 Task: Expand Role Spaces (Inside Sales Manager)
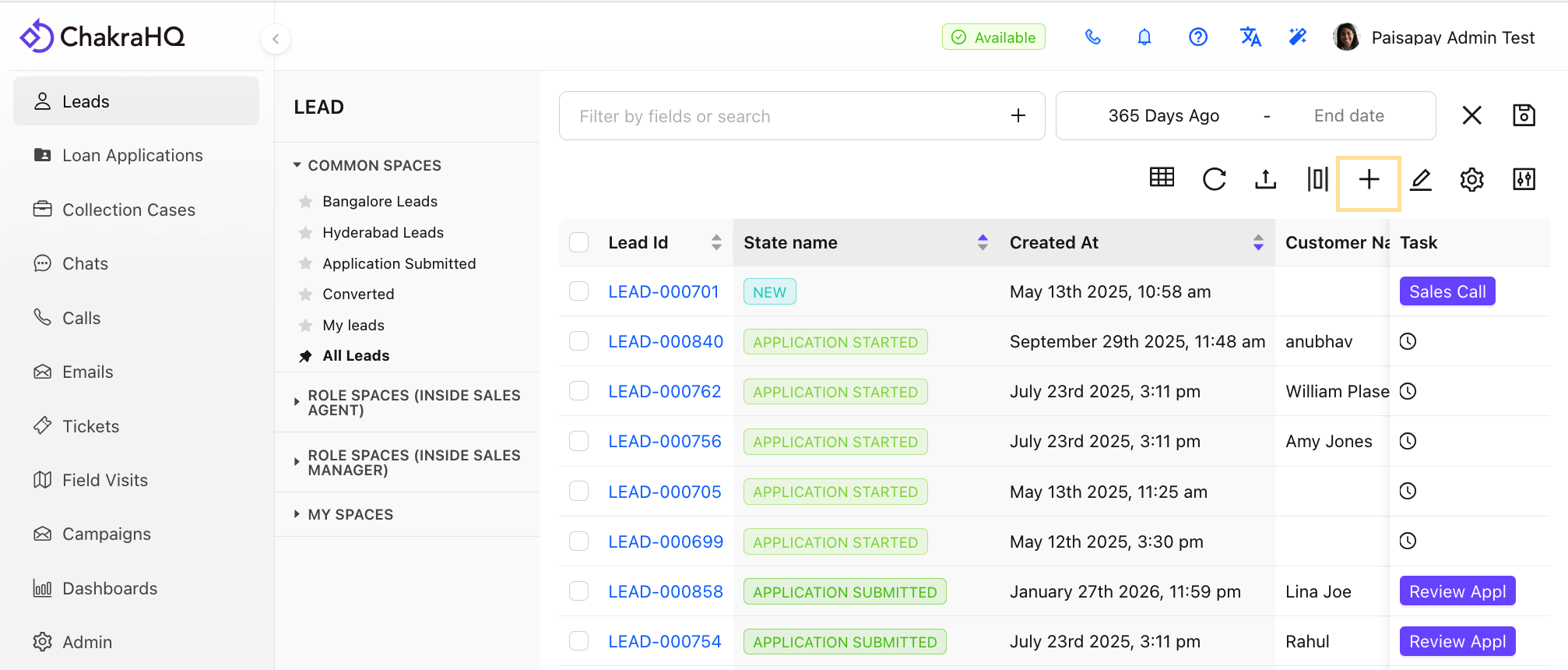413,463
